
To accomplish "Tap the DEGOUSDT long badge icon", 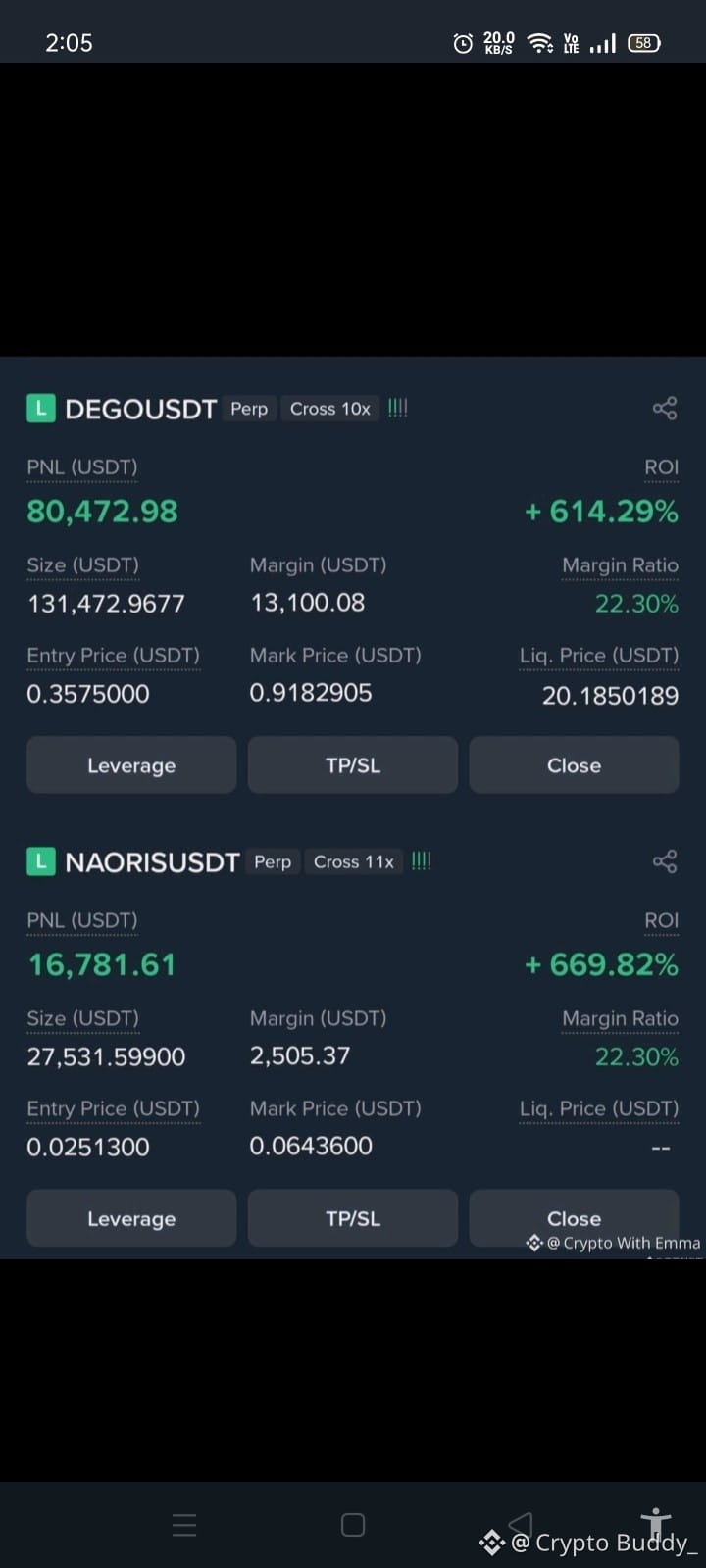I will pos(40,409).
